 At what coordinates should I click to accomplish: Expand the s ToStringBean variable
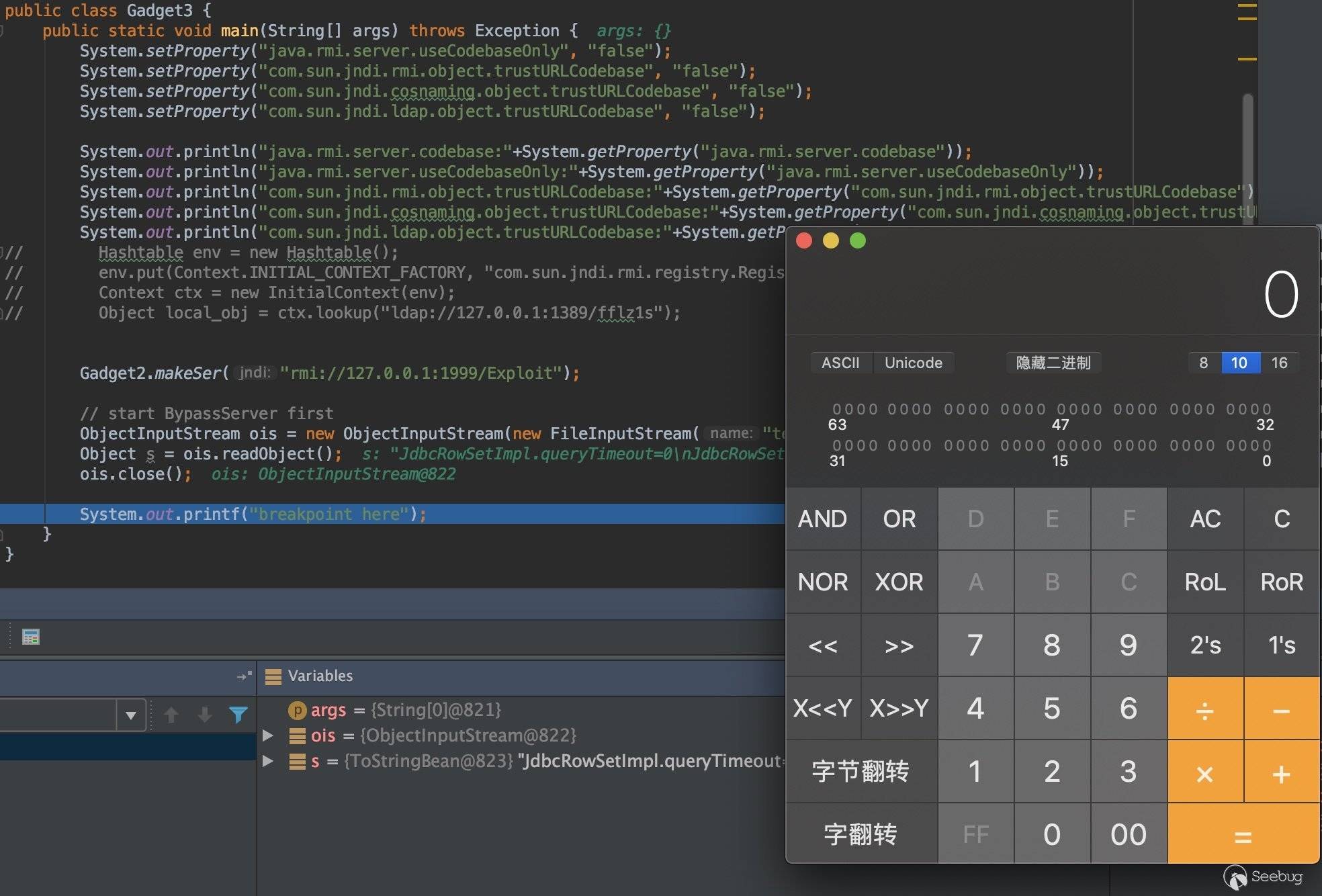(x=267, y=761)
